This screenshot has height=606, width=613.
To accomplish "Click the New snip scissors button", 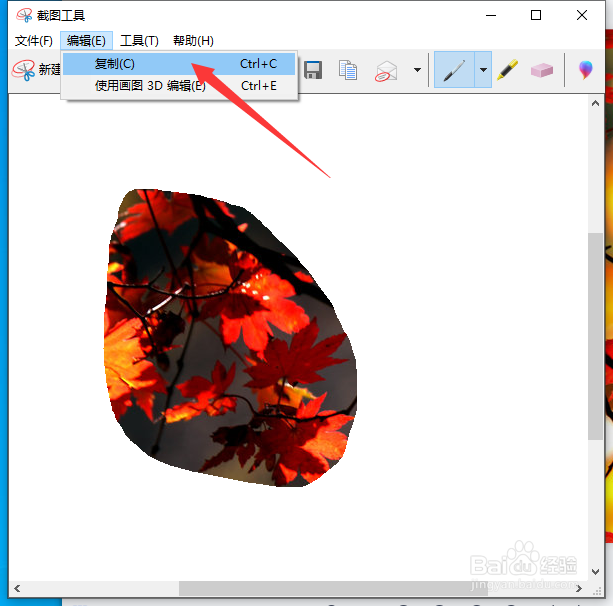I will click(x=35, y=70).
